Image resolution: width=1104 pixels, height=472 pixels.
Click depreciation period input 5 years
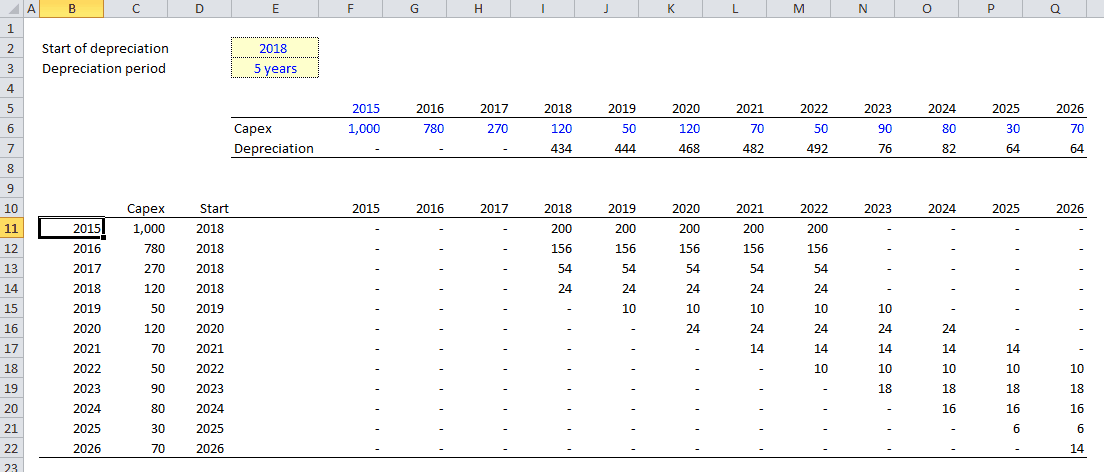pos(275,68)
